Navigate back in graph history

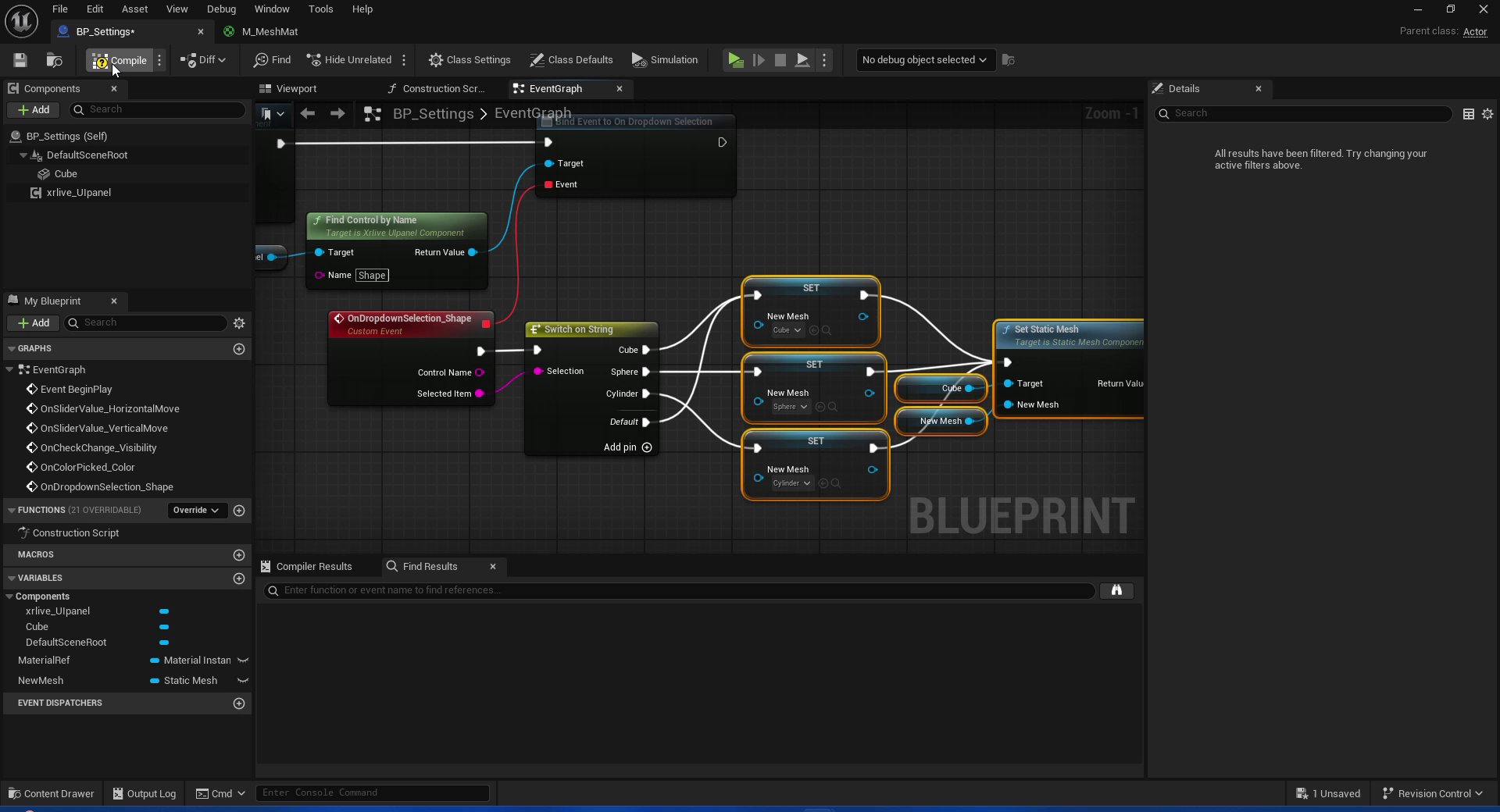(308, 114)
